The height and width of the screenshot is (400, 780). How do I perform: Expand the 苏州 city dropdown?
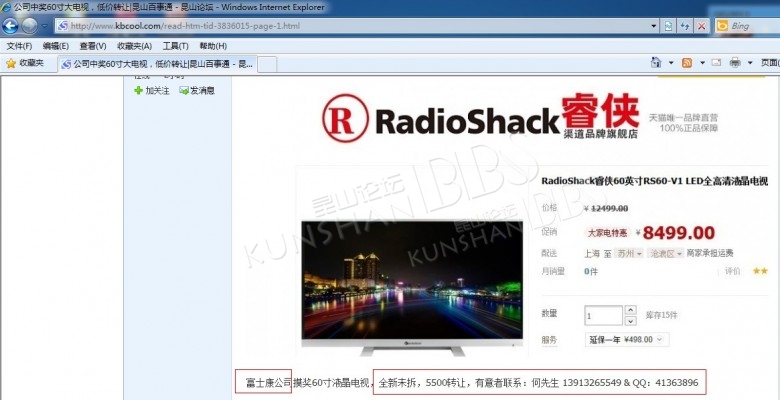[x=630, y=253]
